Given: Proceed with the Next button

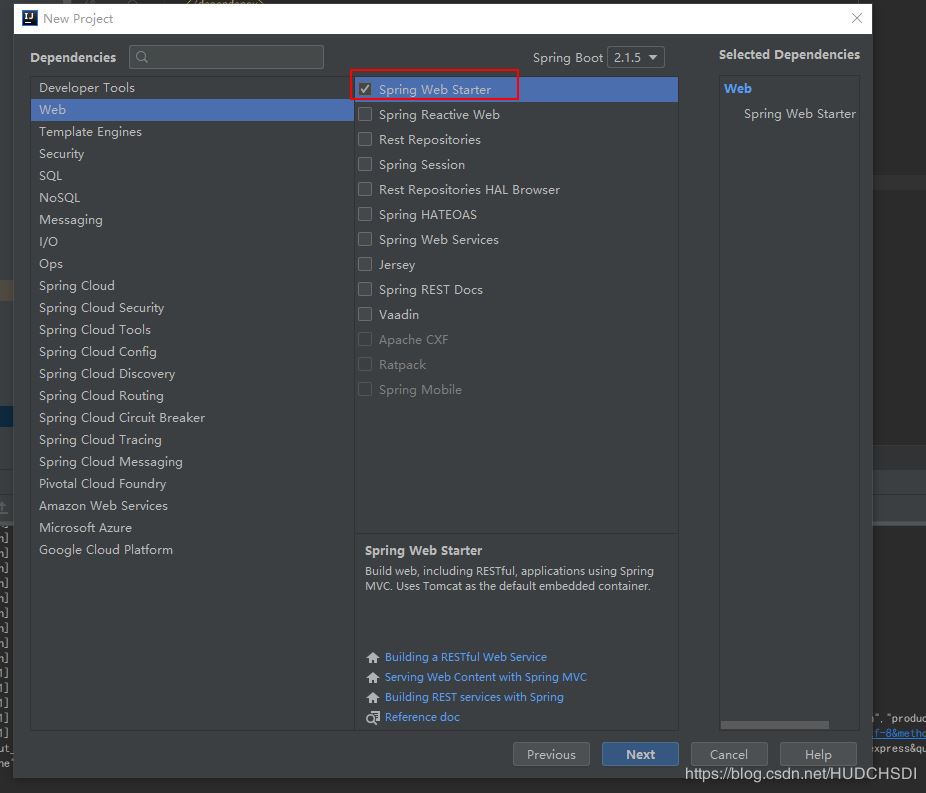Looking at the screenshot, I should pos(640,754).
